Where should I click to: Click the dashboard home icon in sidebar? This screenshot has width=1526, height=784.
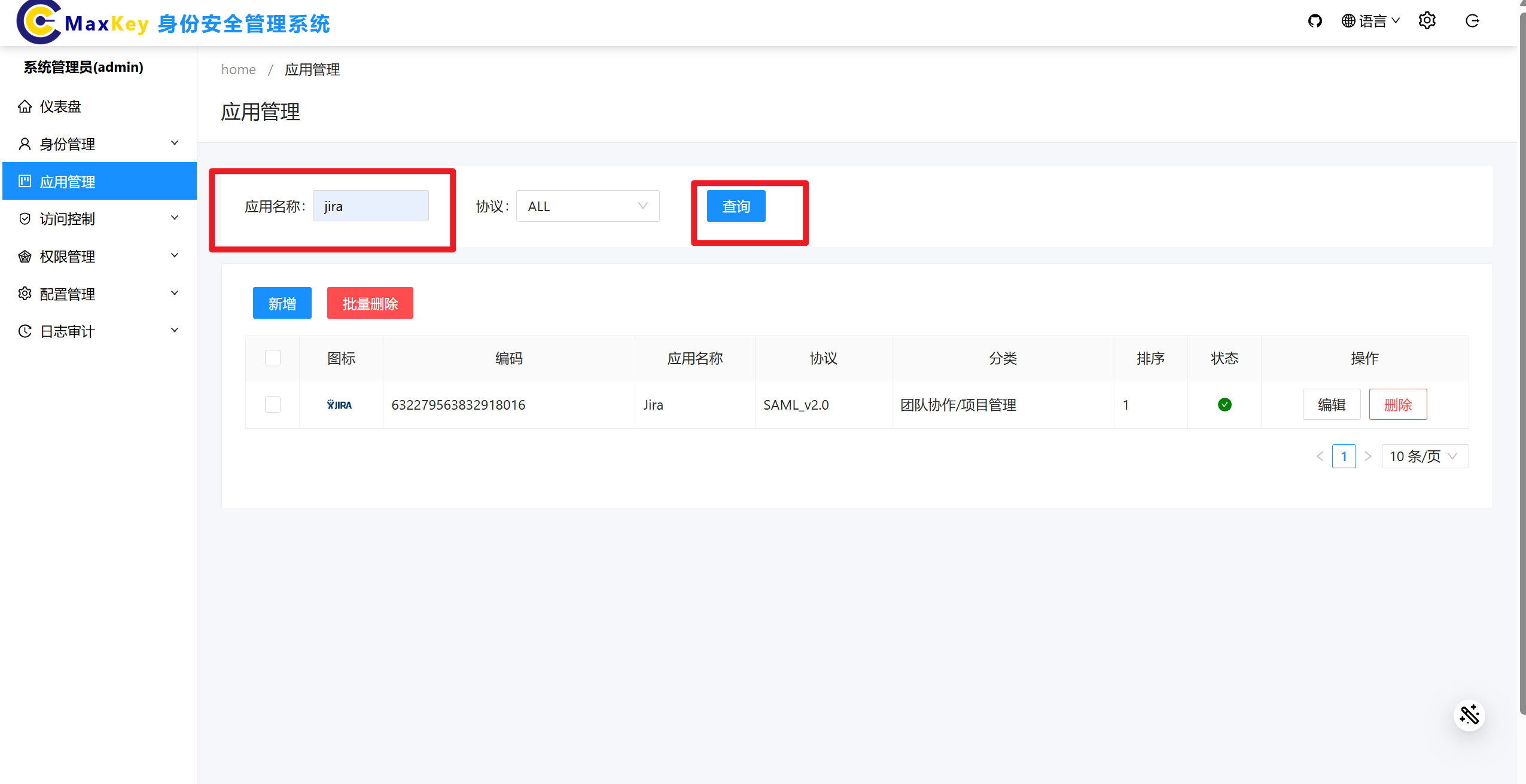point(25,107)
